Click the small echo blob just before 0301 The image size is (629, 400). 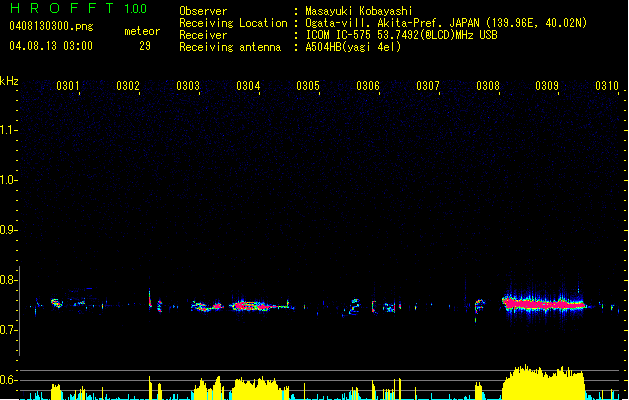coord(57,303)
